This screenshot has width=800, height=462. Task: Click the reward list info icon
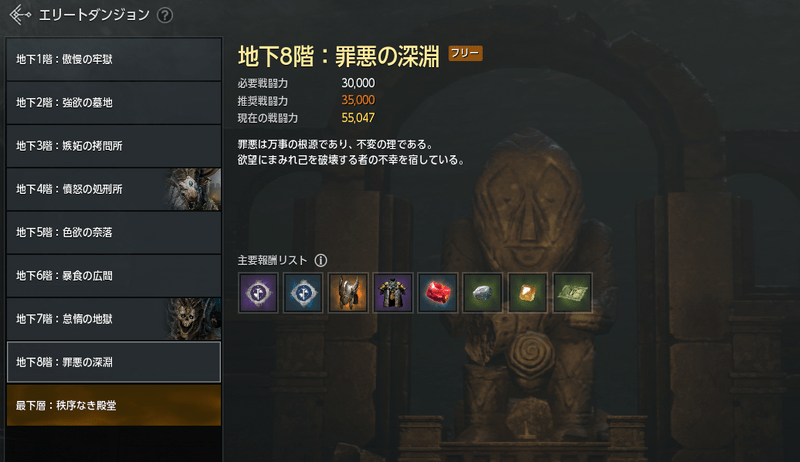320,261
